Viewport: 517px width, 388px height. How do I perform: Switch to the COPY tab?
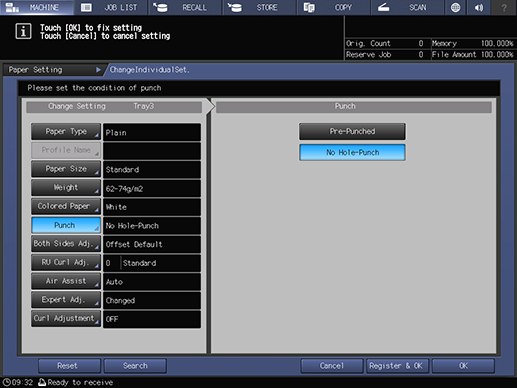click(x=334, y=7)
